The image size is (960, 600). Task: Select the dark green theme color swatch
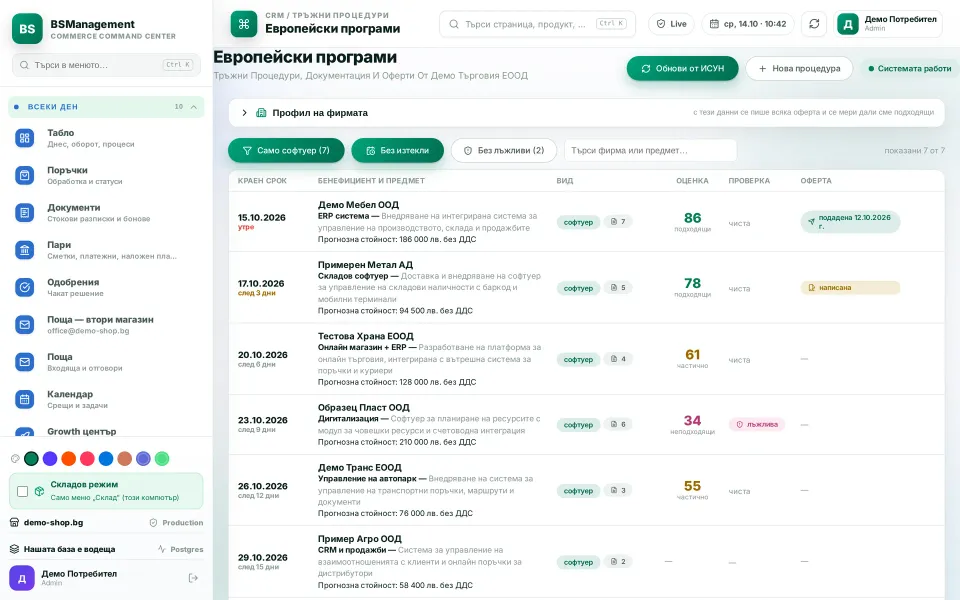(x=31, y=459)
